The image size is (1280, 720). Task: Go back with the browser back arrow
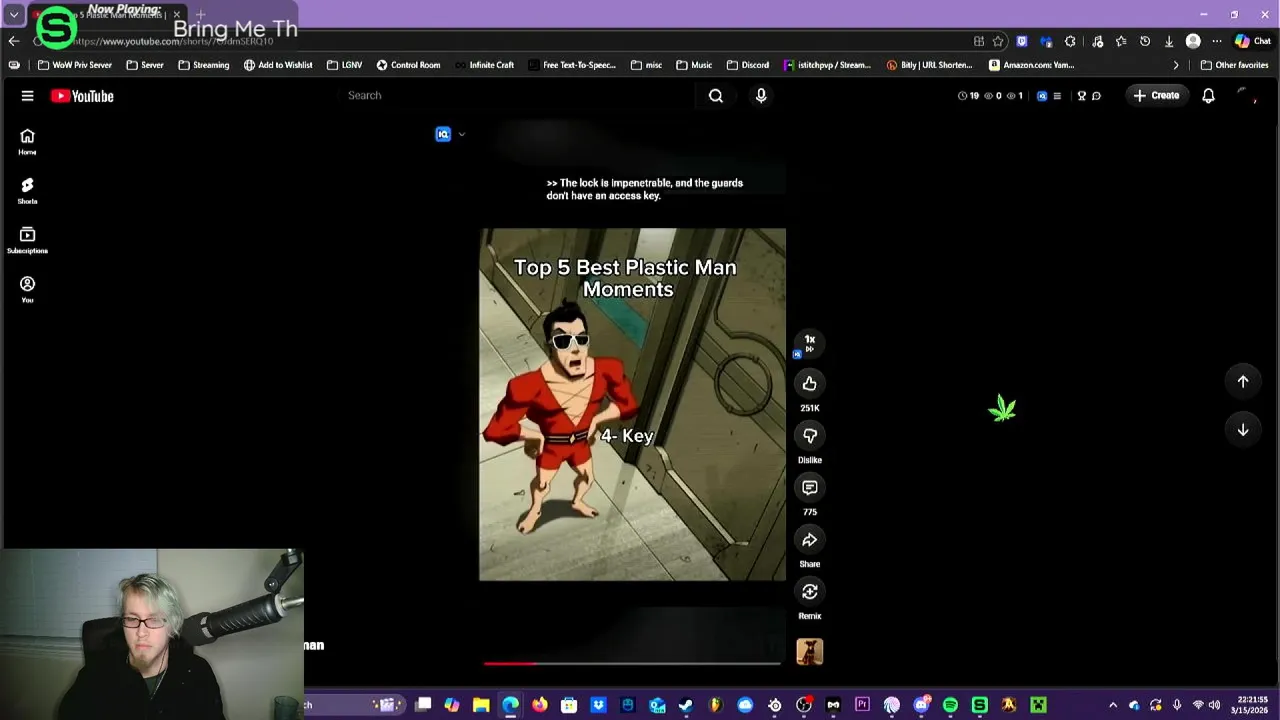(13, 41)
